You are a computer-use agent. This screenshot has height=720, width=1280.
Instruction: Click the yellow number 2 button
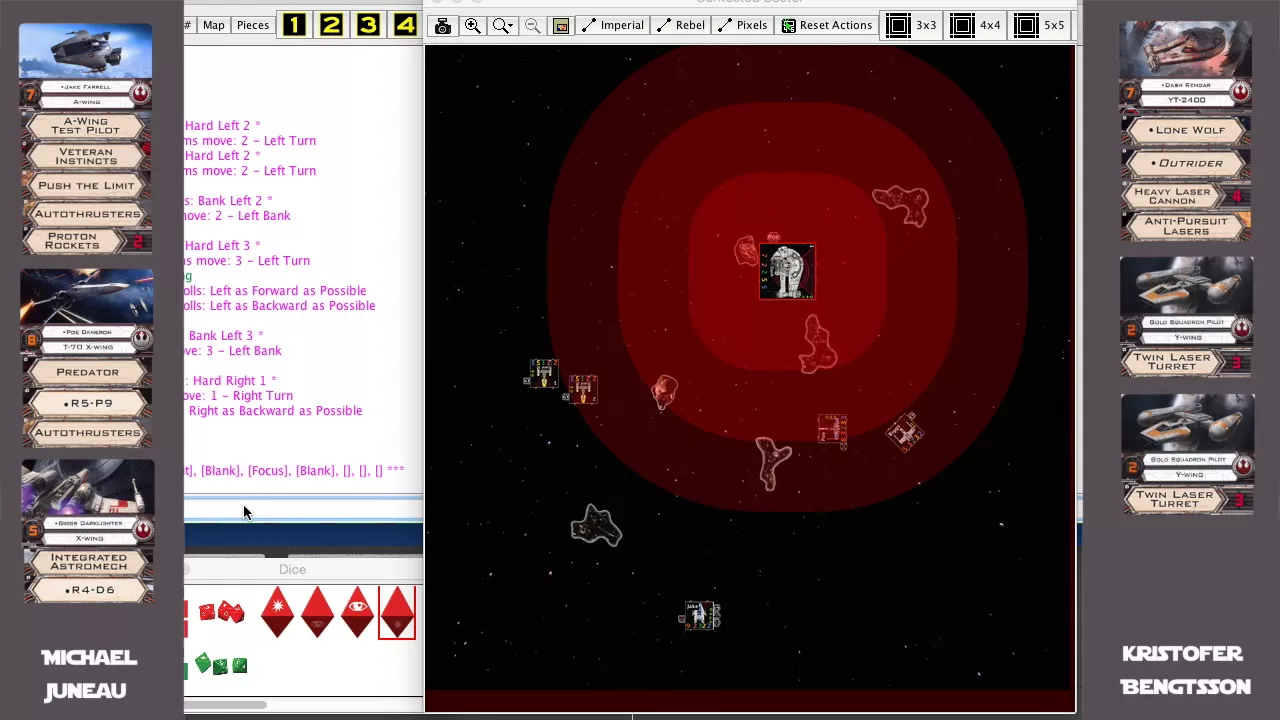coord(331,25)
